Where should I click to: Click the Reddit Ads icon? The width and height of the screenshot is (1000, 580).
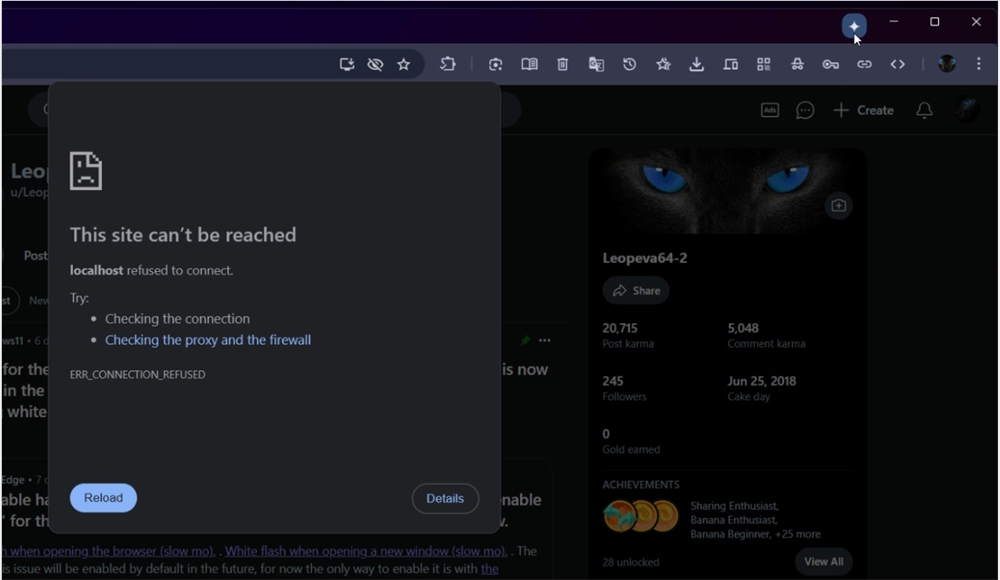(x=770, y=110)
